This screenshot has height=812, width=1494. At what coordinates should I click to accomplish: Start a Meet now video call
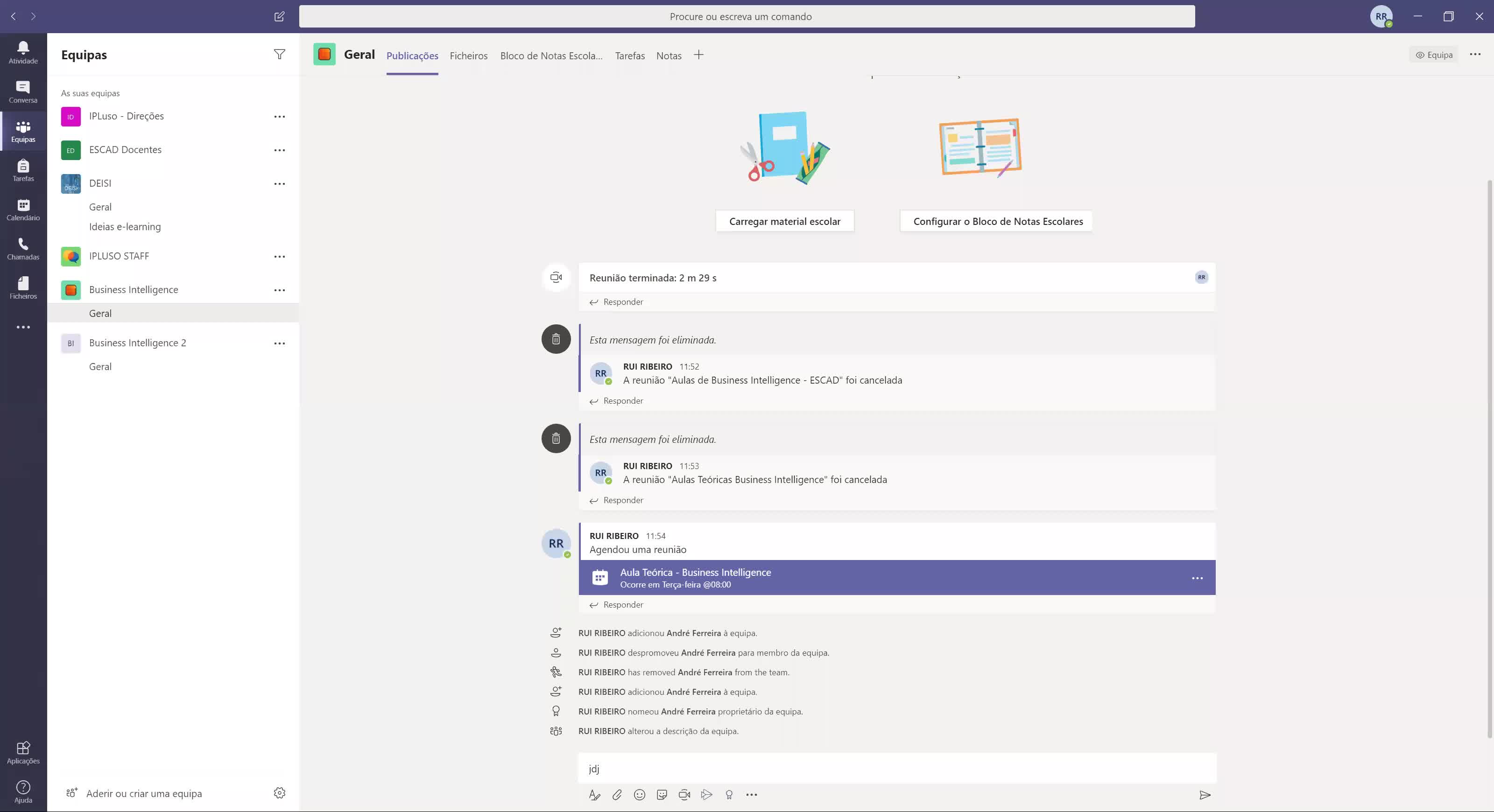click(x=684, y=795)
